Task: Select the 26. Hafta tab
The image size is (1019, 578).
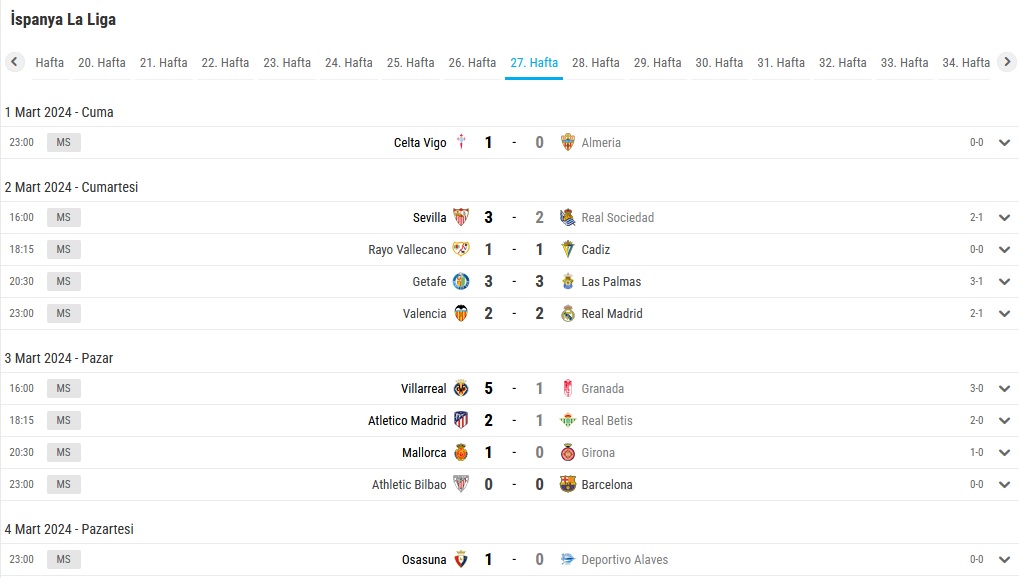Action: [472, 62]
